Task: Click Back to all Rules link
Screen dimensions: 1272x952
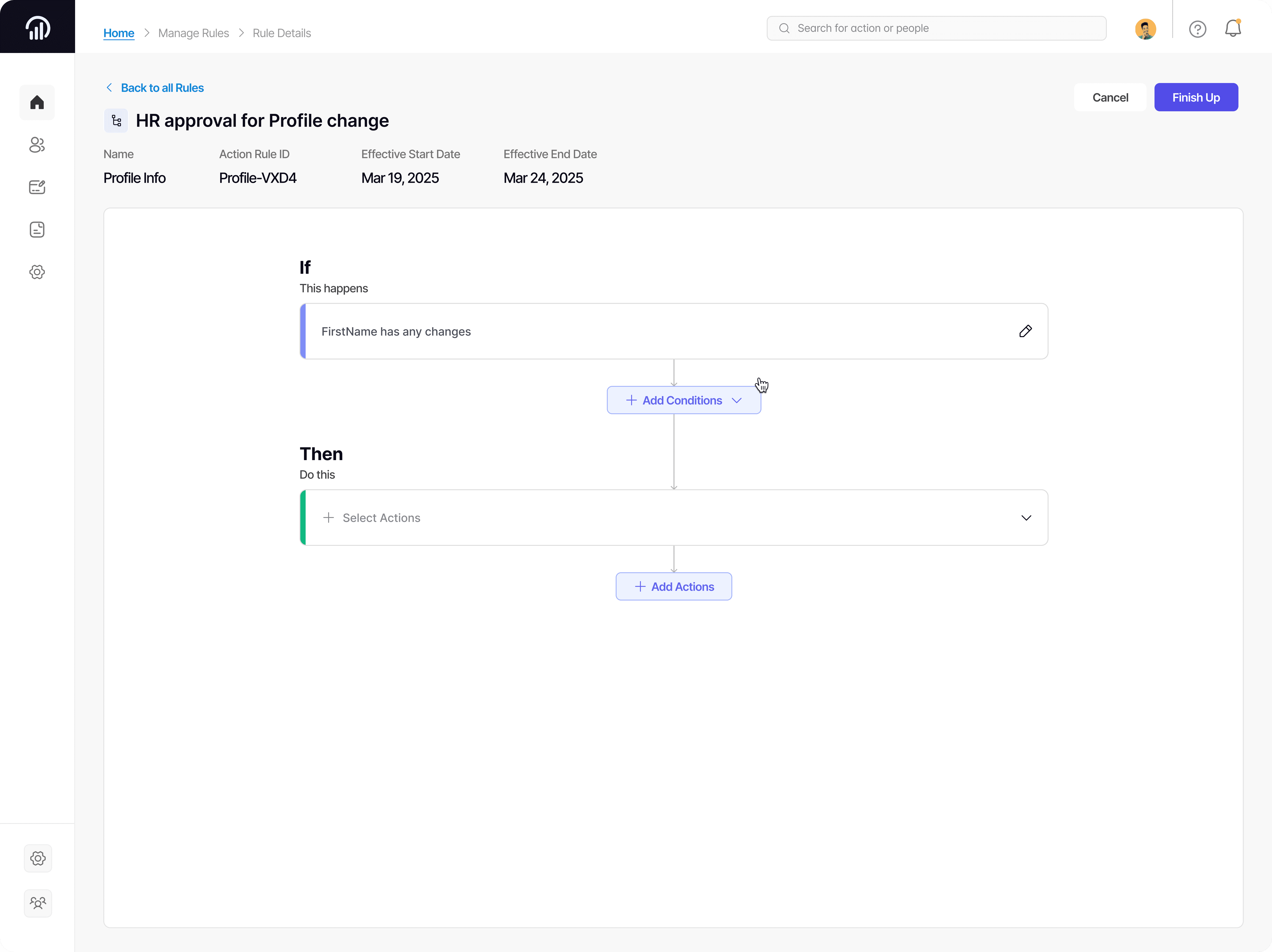Action: [x=162, y=88]
